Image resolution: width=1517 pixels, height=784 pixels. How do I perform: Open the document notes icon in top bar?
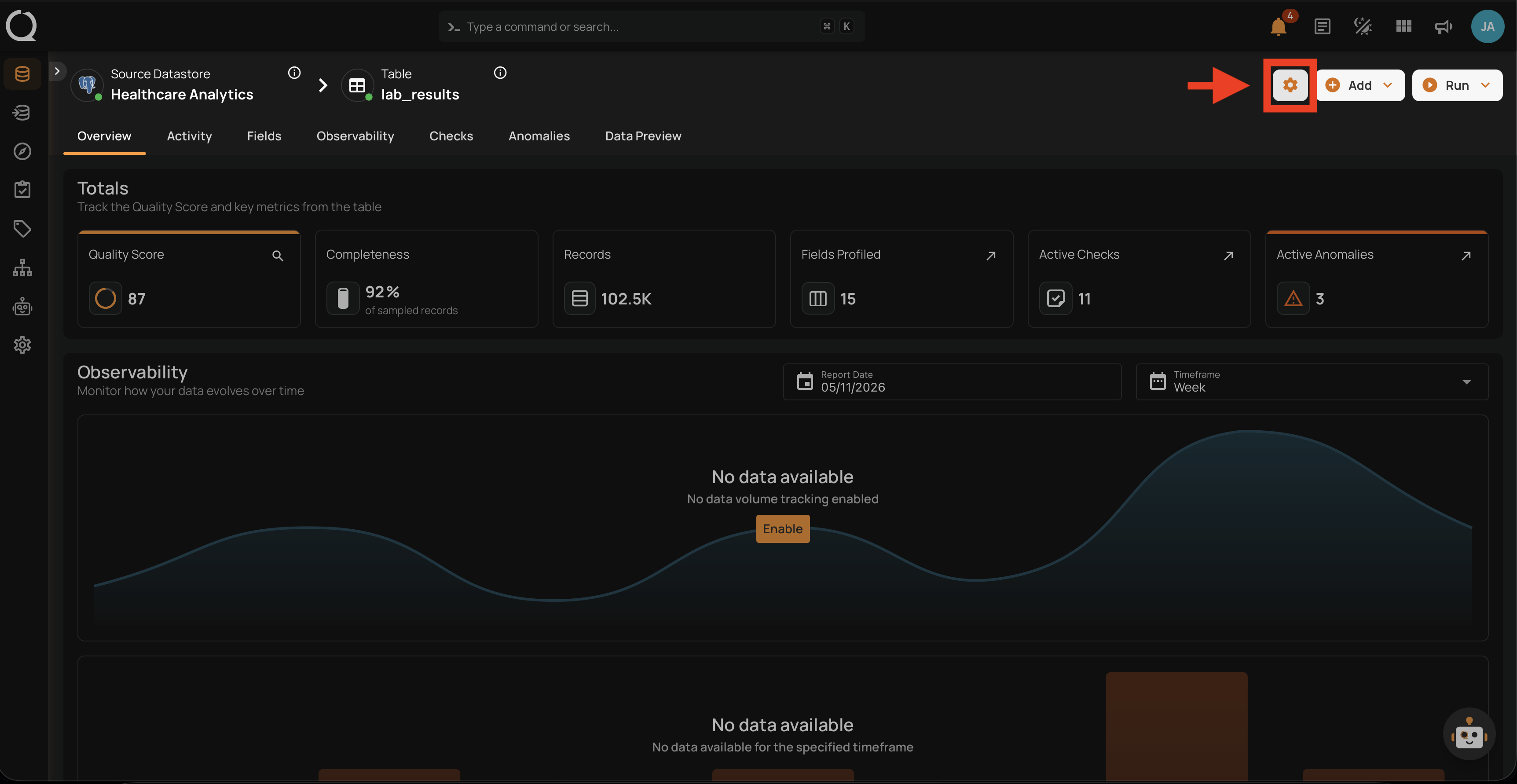tap(1322, 26)
